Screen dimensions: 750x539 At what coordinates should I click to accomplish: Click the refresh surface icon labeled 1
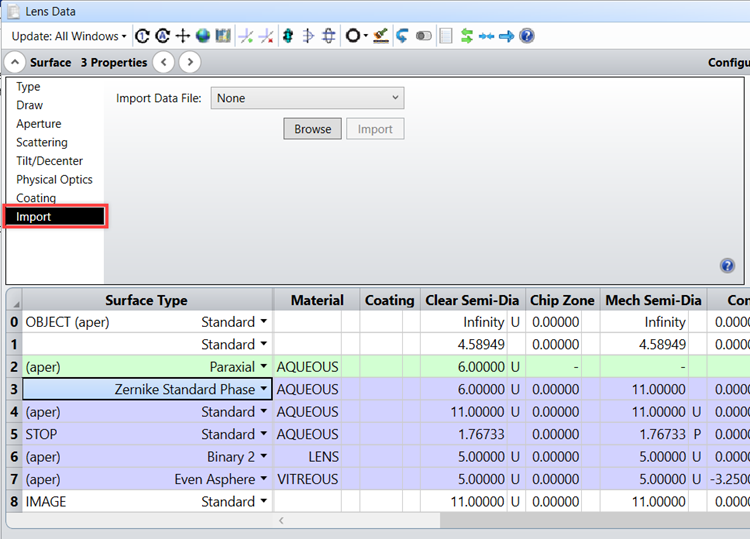tap(142, 36)
